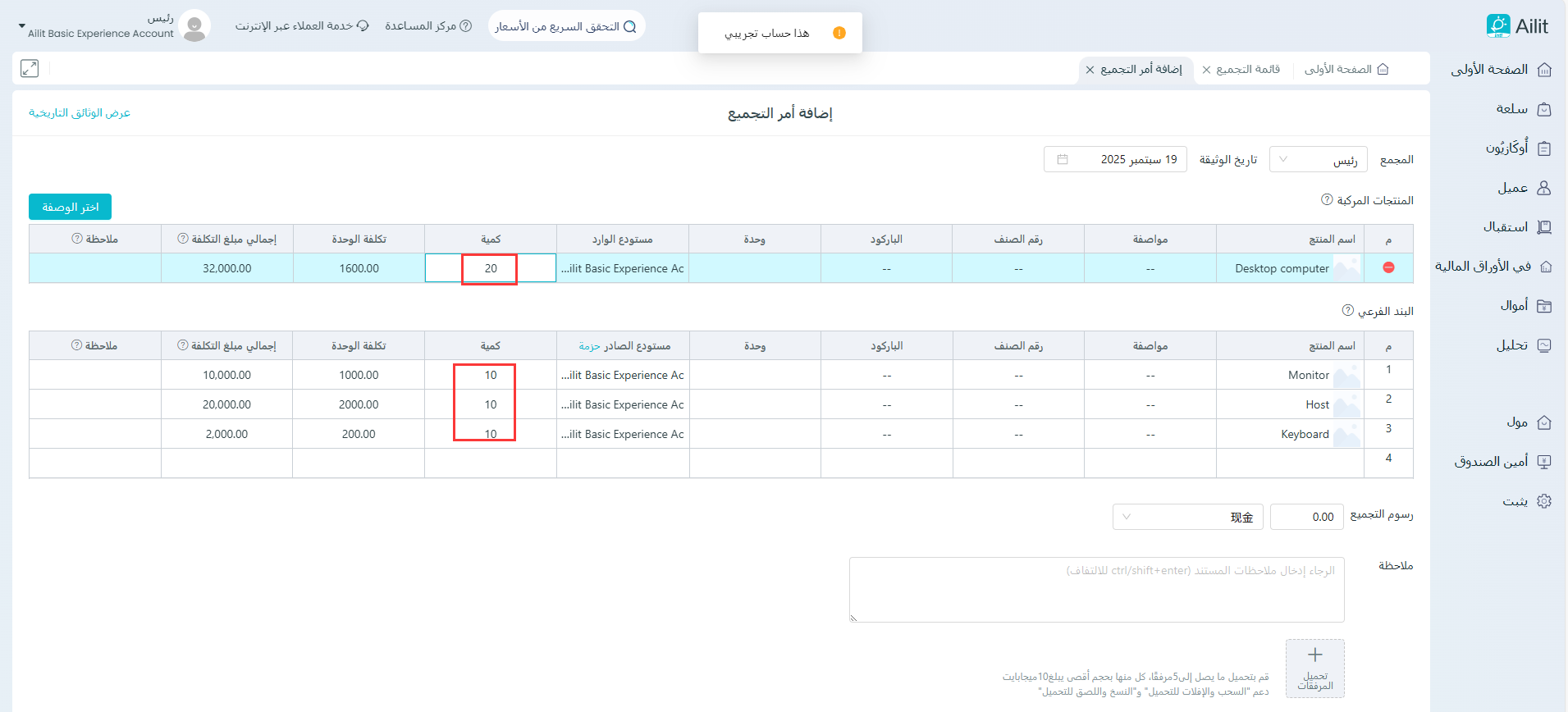Click the اختر الوصفة button

click(71, 207)
